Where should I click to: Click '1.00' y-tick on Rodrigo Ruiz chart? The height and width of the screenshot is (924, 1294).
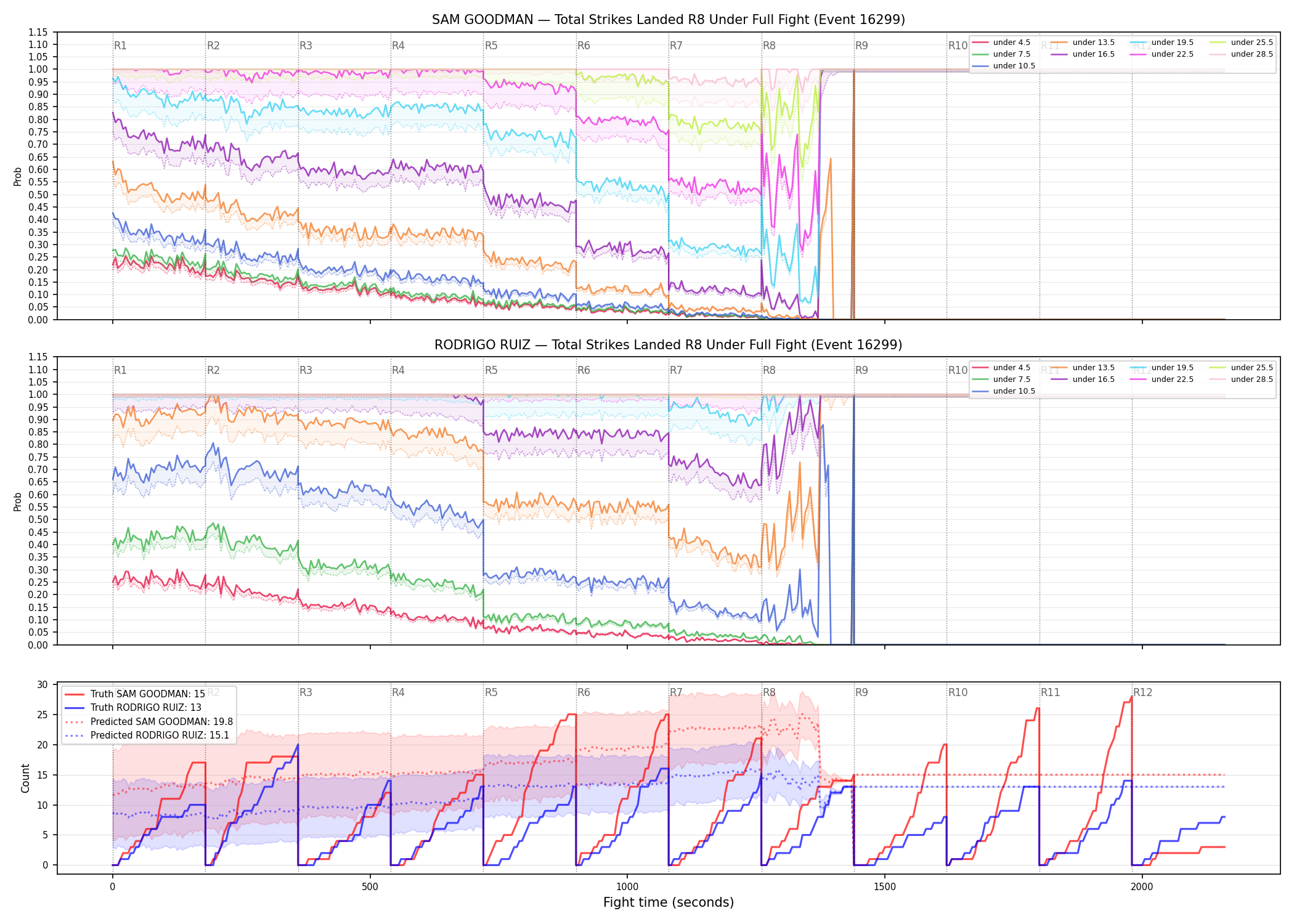38,395
